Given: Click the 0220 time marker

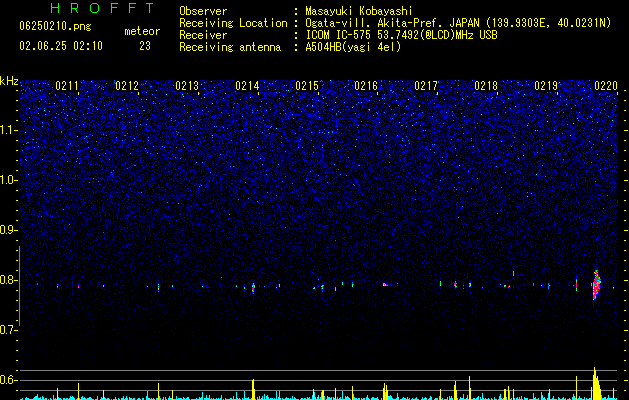Looking at the screenshot, I should (x=606, y=86).
